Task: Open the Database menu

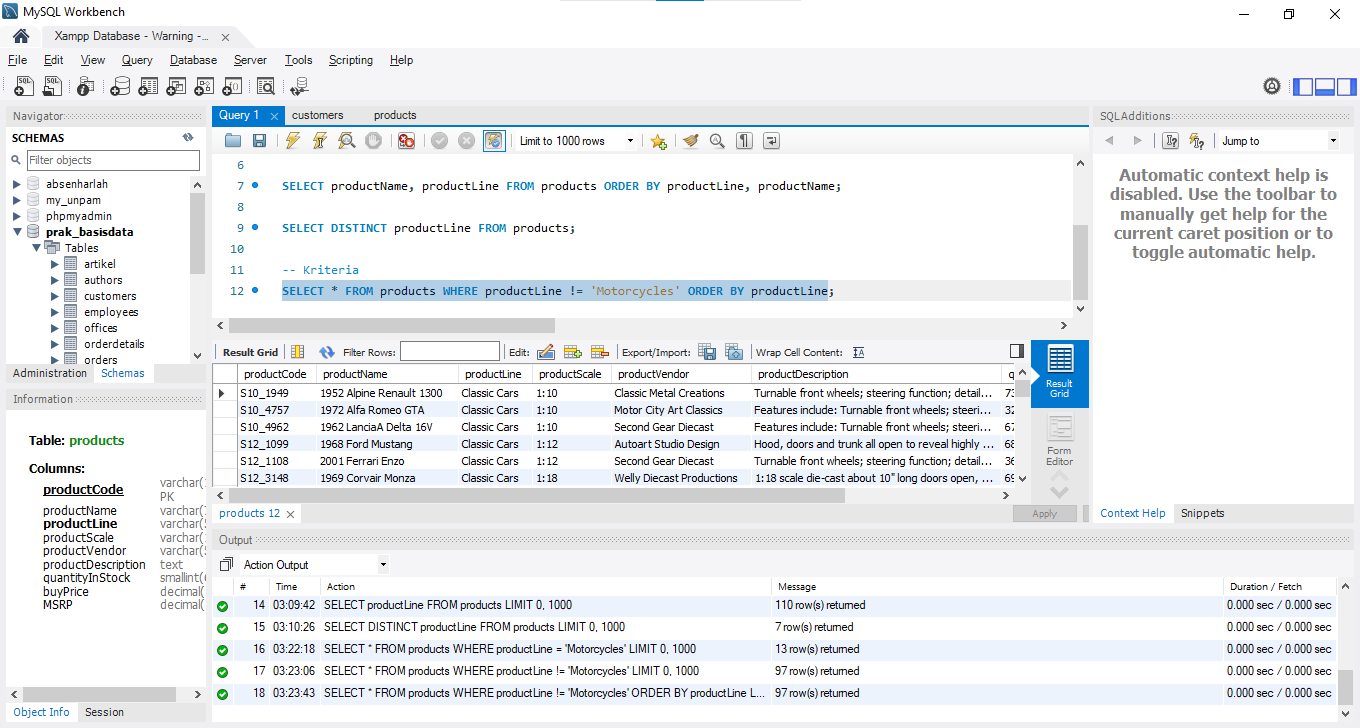Action: pyautogui.click(x=193, y=60)
